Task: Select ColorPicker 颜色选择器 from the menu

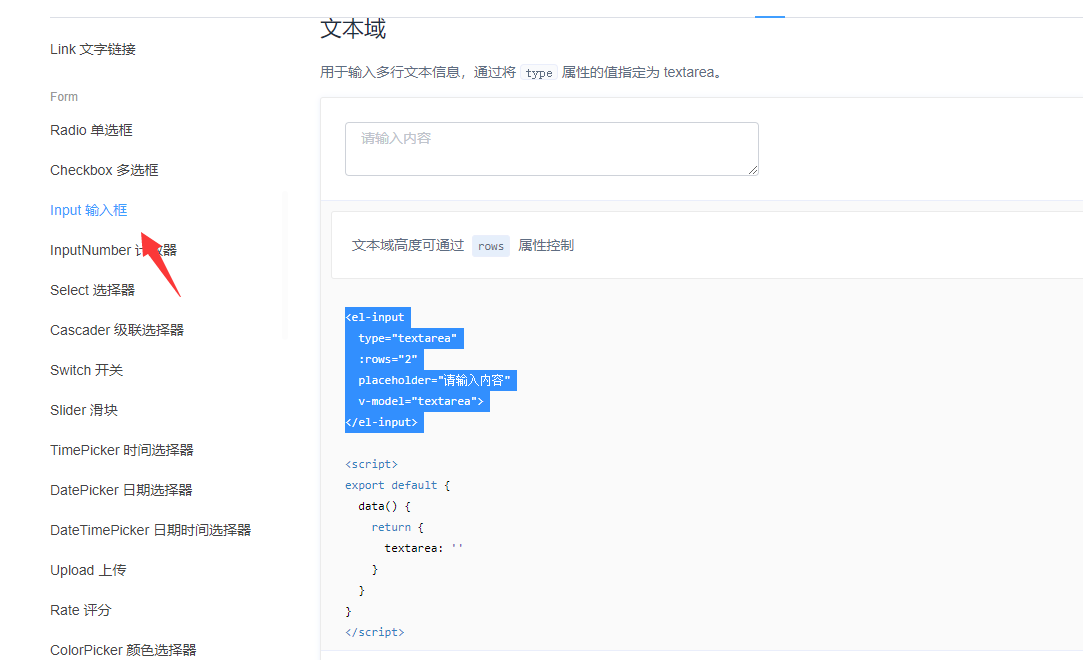Action: (123, 649)
